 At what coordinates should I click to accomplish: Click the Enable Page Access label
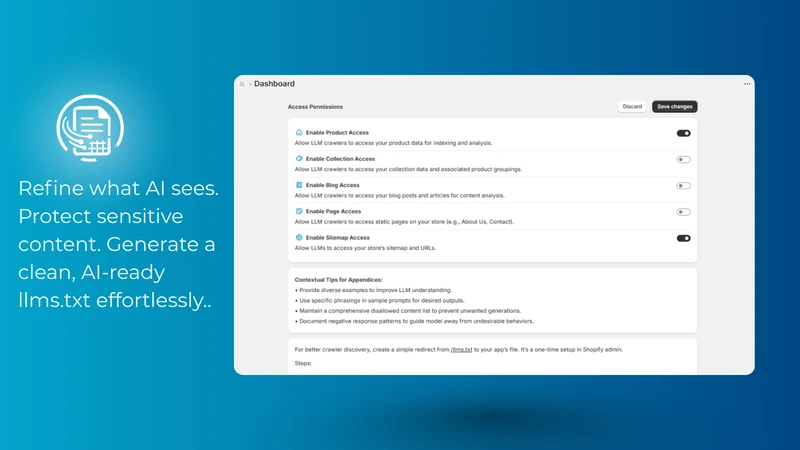333,211
